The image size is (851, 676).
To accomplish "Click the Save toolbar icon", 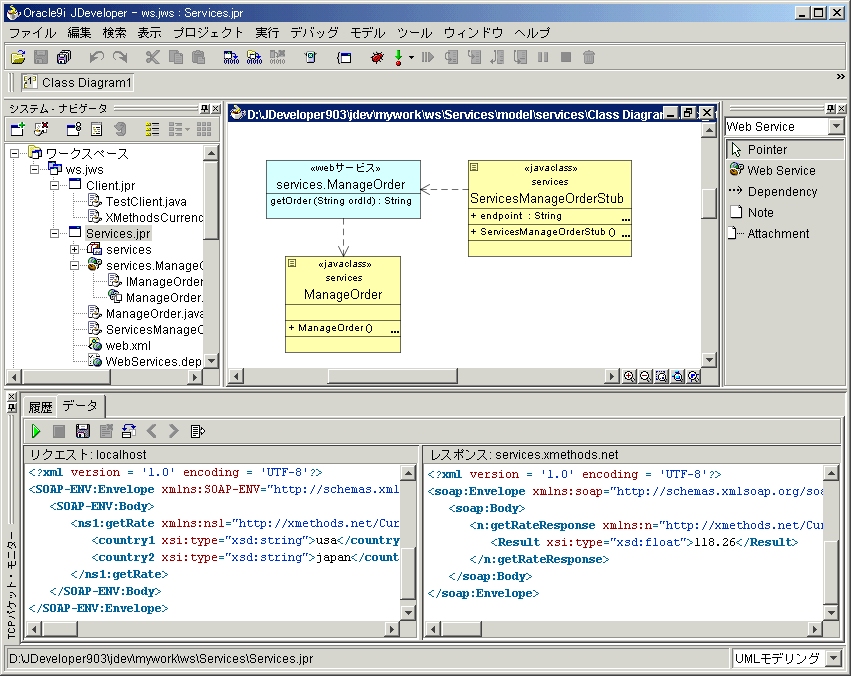I will coord(41,57).
